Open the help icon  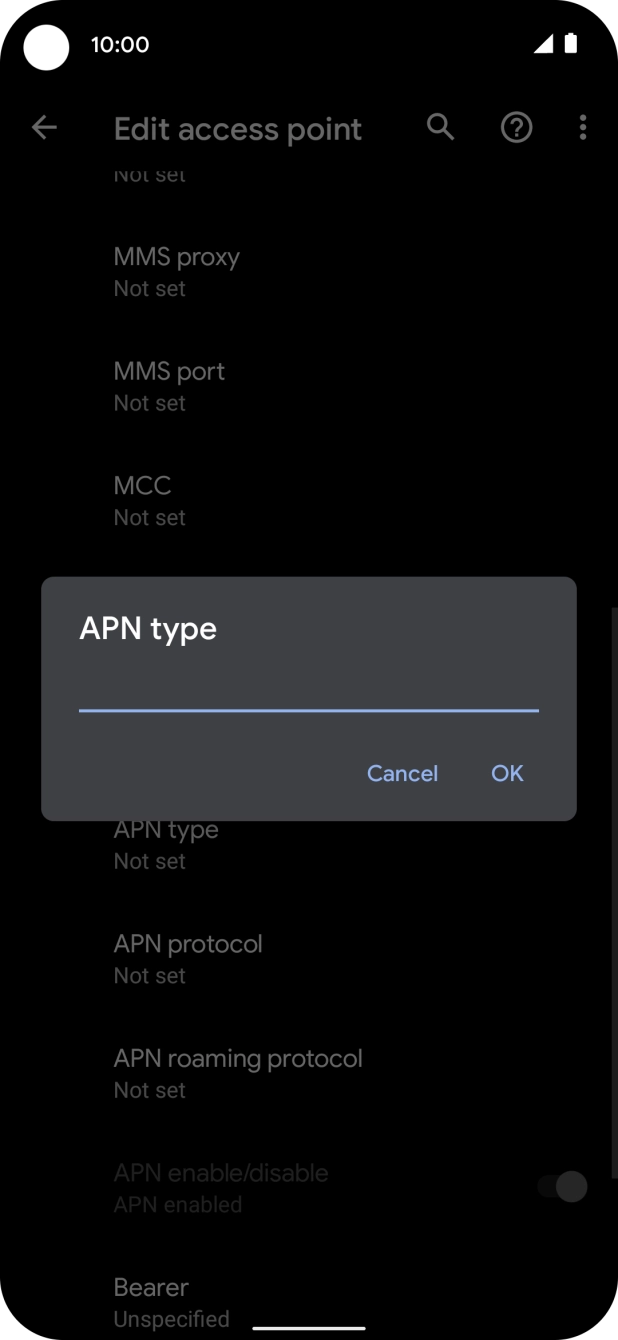pos(516,127)
